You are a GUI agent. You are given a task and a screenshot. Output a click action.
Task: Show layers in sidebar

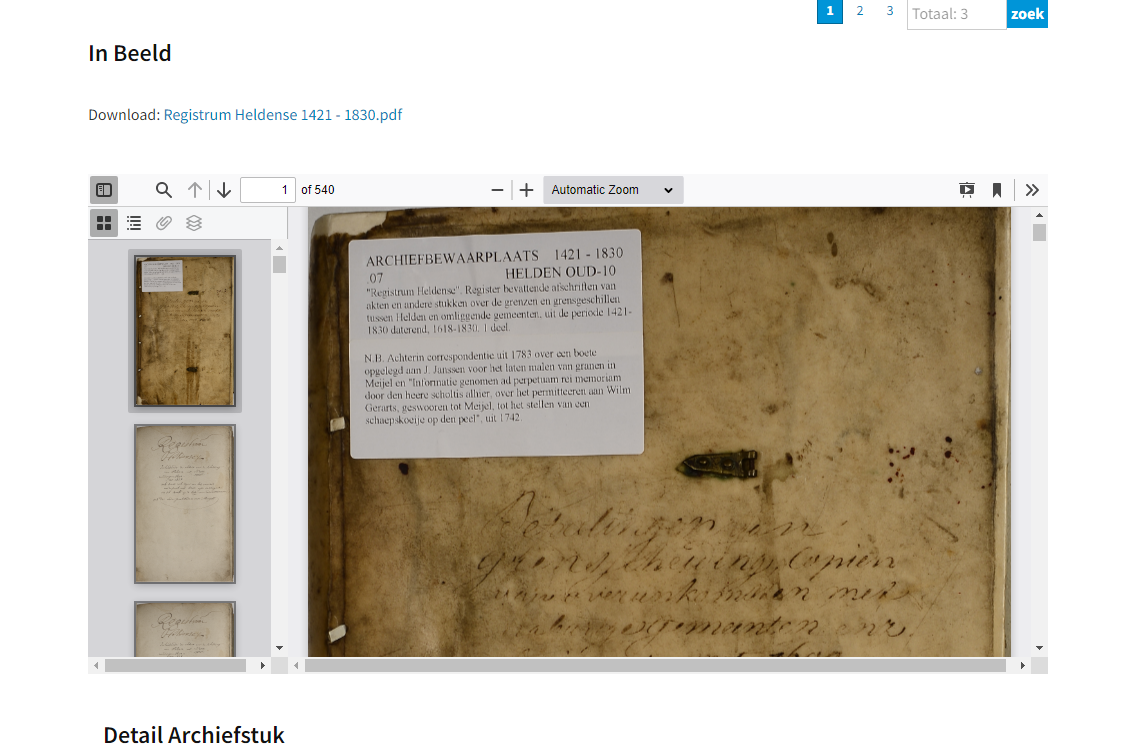click(194, 223)
